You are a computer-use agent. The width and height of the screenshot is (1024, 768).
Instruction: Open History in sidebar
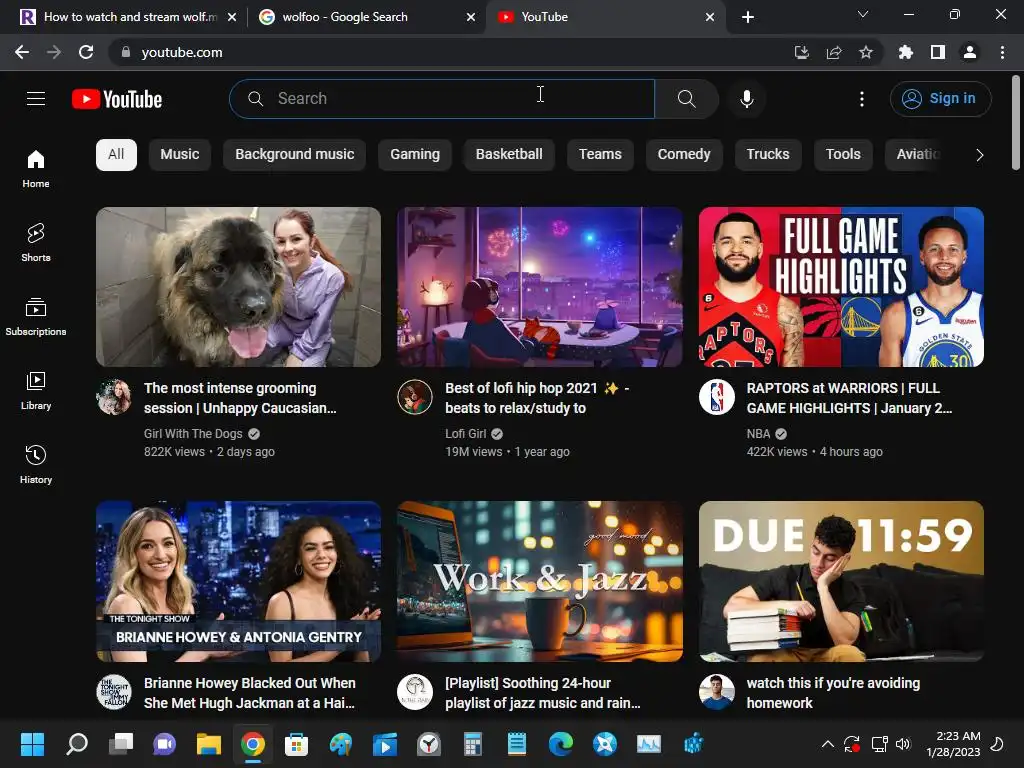[36, 464]
